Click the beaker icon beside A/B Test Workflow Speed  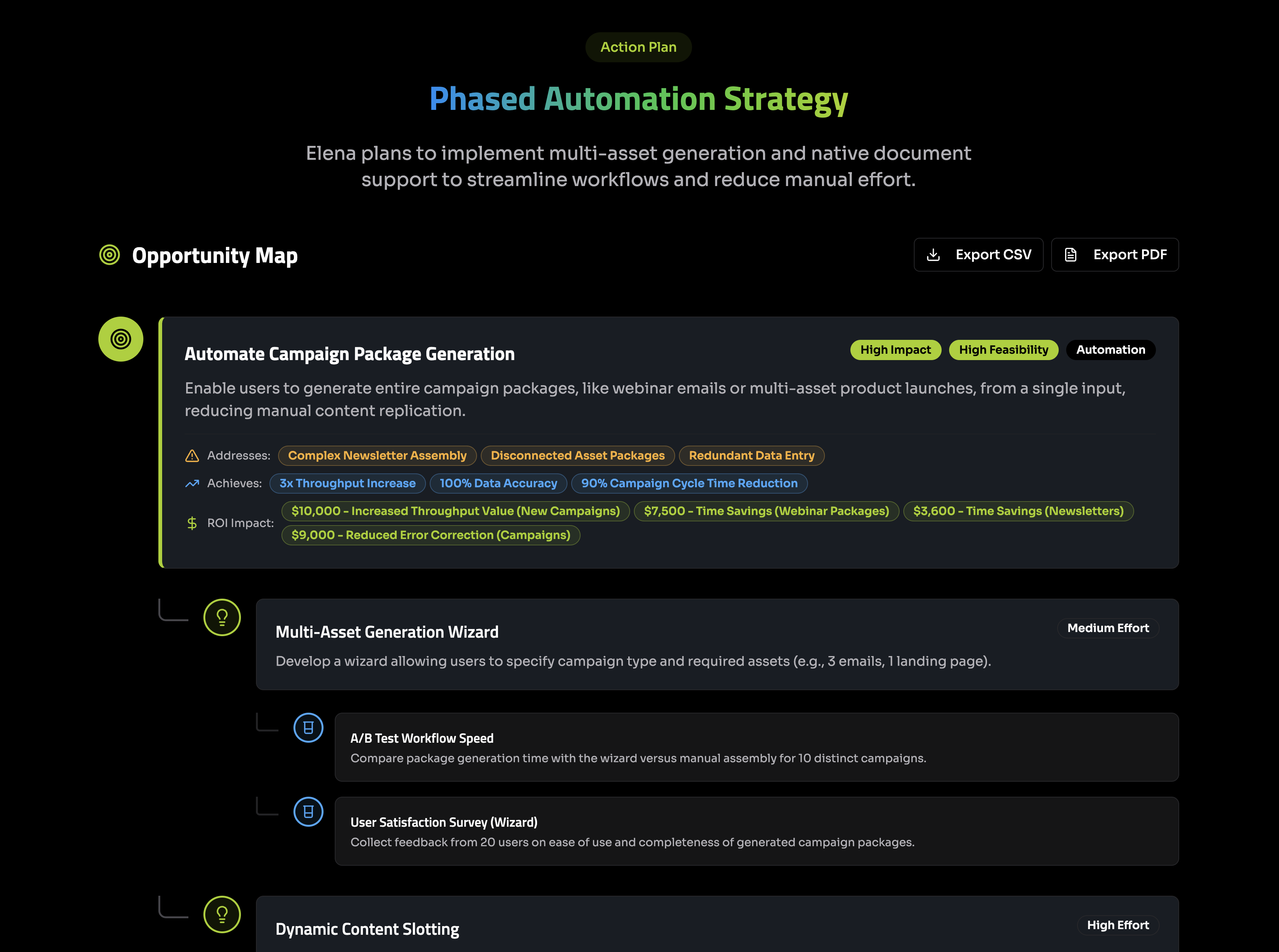pos(308,727)
